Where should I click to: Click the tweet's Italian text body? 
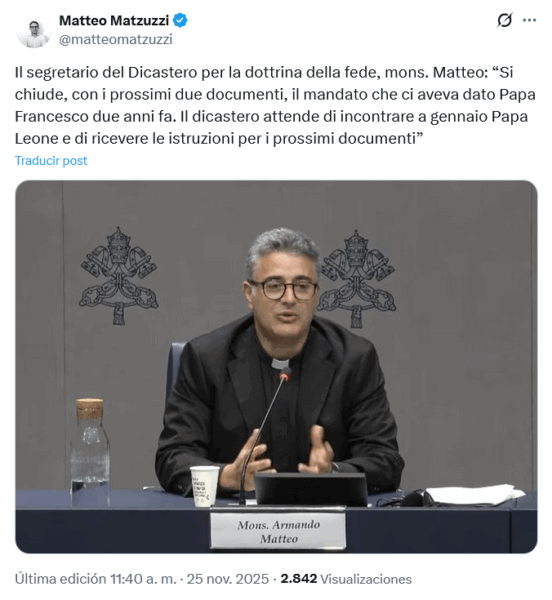275,105
